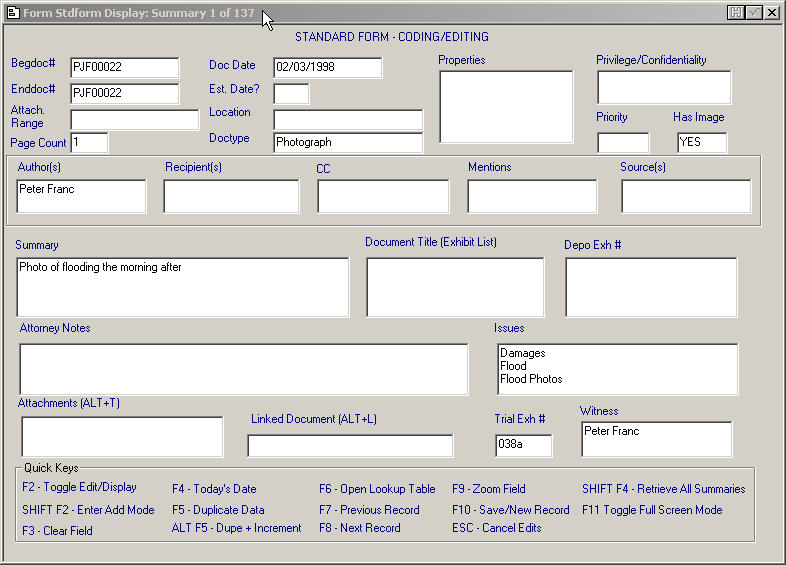This screenshot has height=565, width=786.
Task: Click the Priority input field
Action: pyautogui.click(x=623, y=143)
